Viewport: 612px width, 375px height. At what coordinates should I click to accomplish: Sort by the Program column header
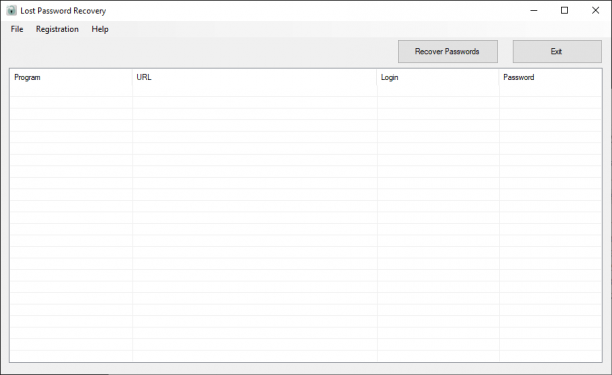click(x=71, y=77)
